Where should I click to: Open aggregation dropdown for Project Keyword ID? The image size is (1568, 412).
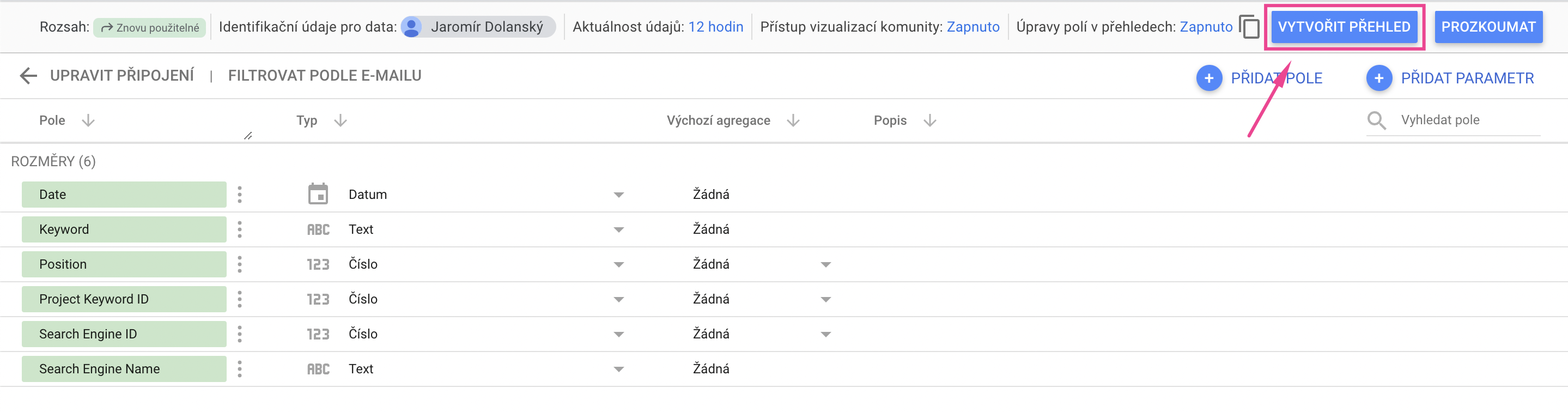825,299
